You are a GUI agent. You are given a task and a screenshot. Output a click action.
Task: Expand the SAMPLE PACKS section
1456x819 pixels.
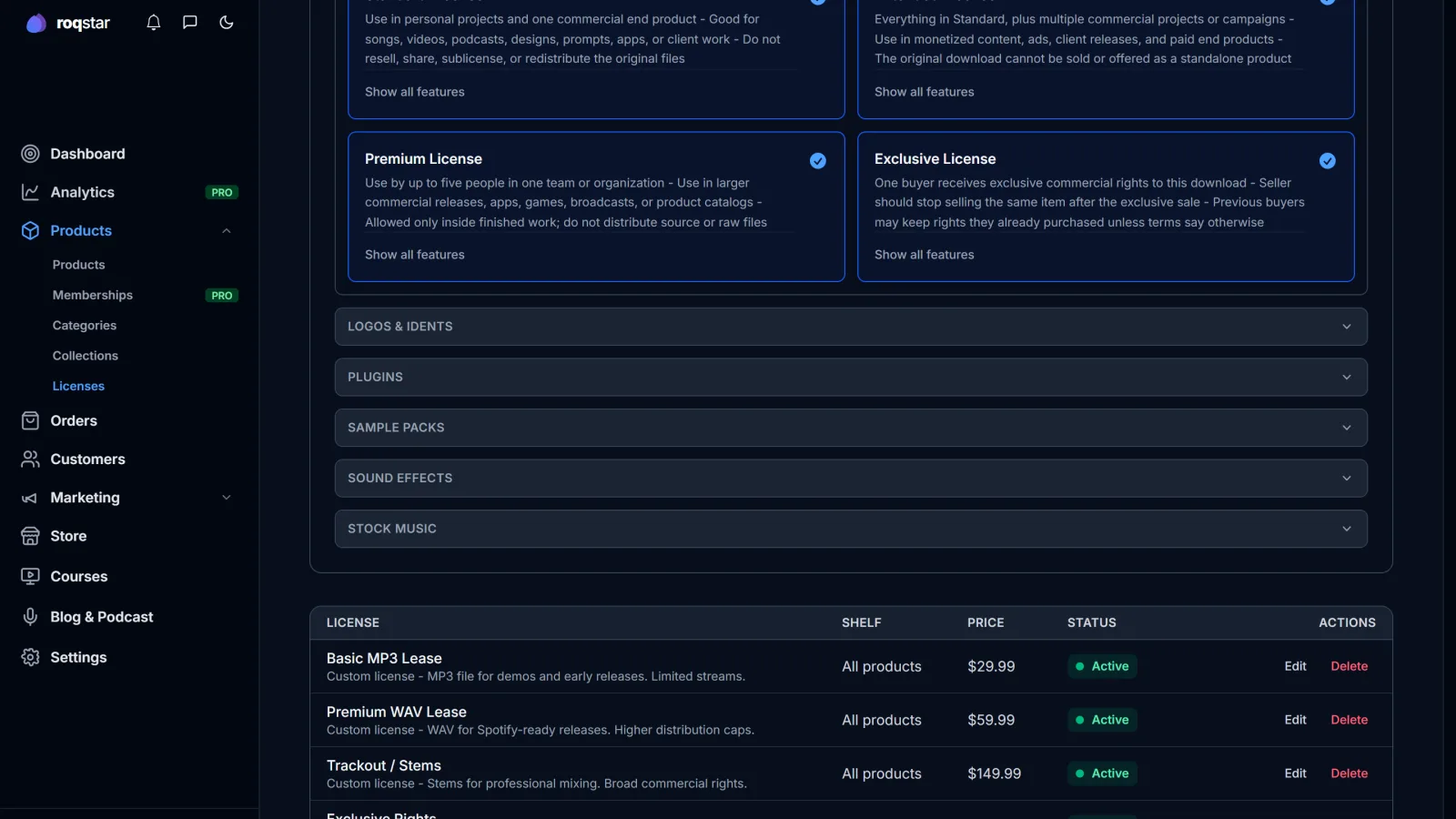tap(851, 428)
